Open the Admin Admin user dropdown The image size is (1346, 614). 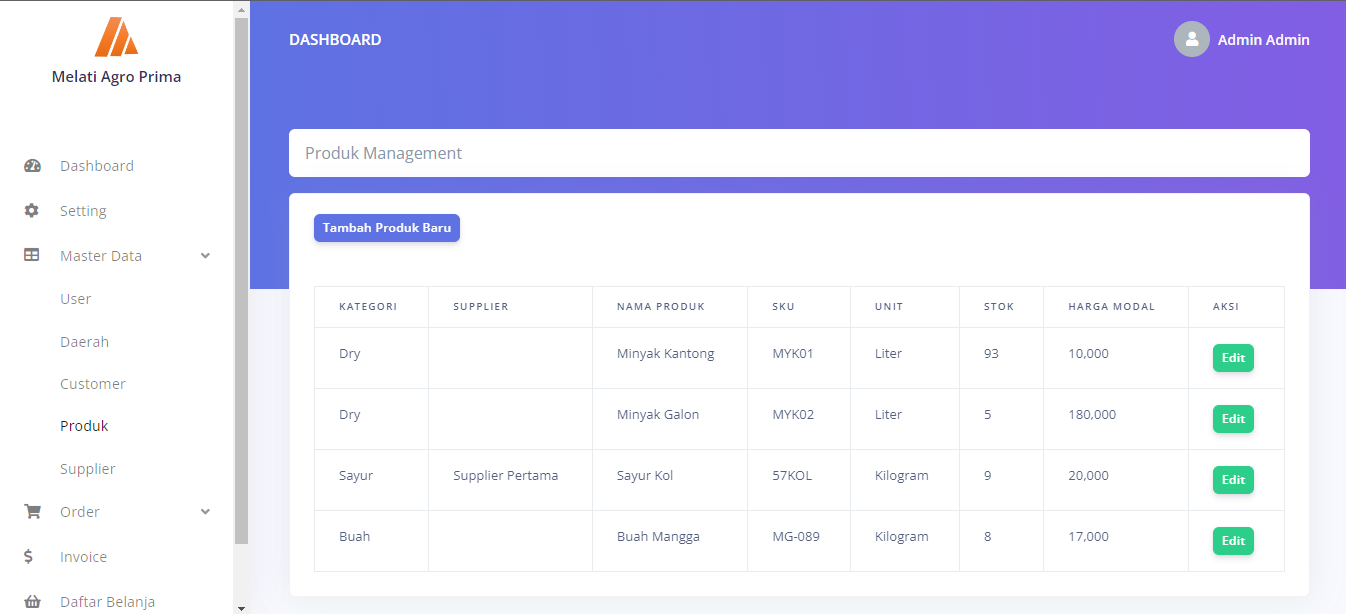[x=1263, y=40]
